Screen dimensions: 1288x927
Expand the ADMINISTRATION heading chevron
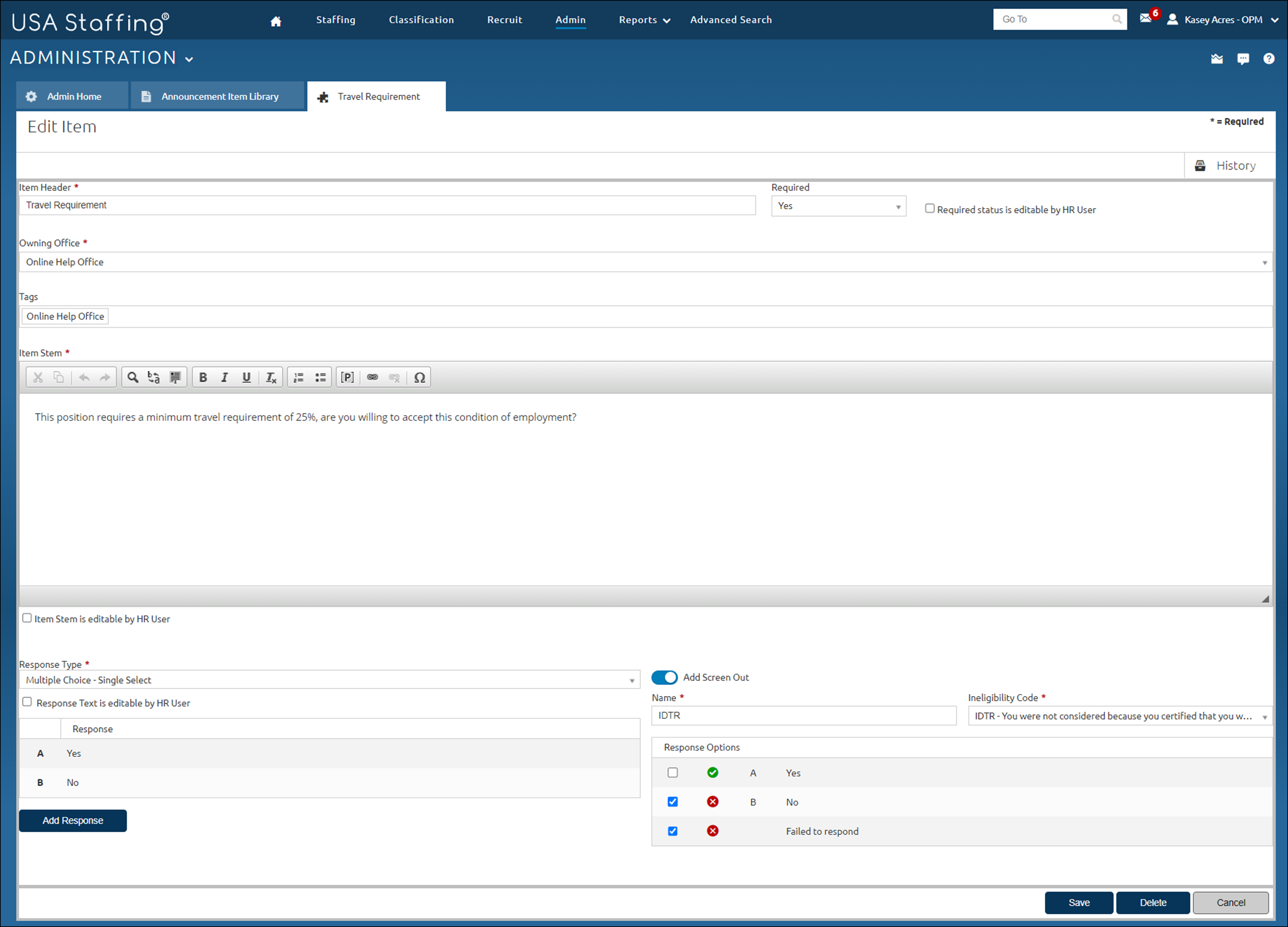pos(189,59)
